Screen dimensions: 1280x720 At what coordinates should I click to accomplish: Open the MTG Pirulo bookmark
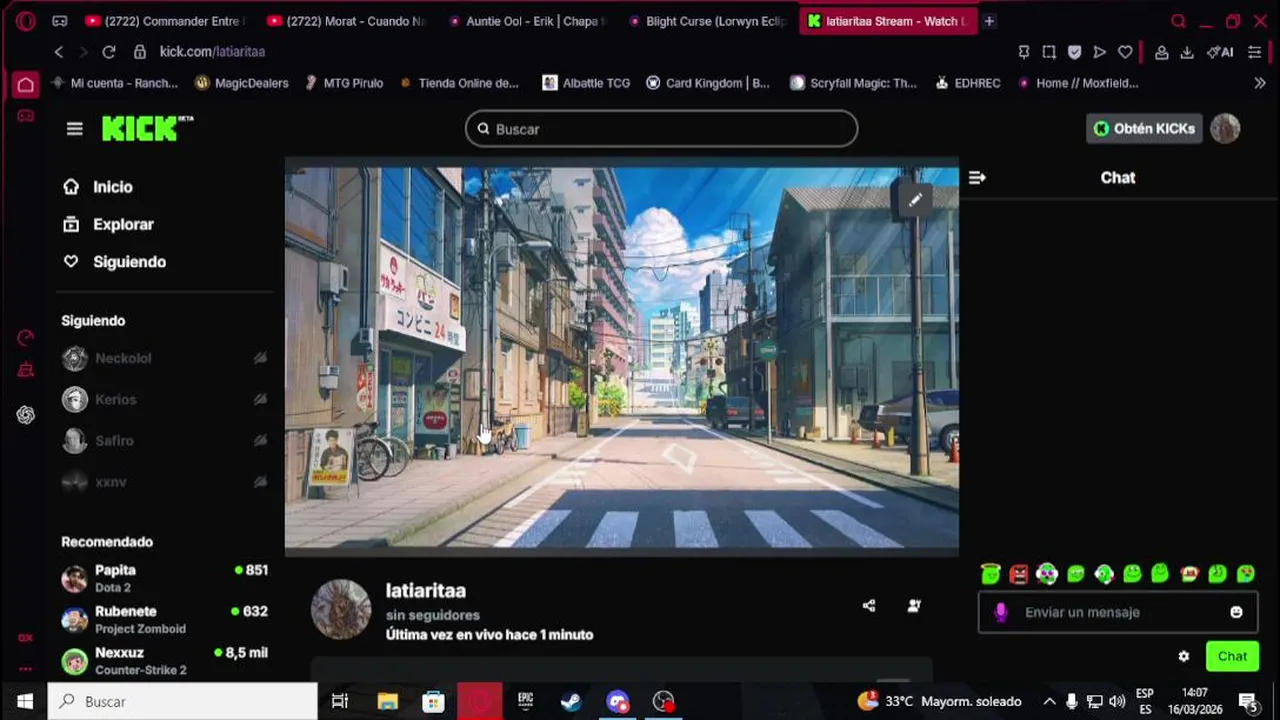(344, 83)
